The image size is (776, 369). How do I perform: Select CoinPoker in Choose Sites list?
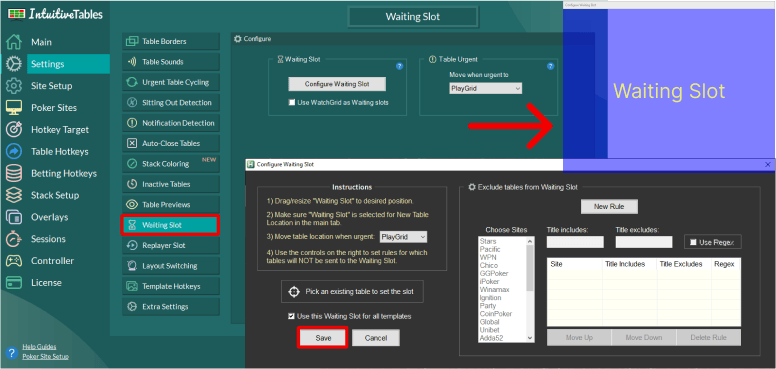coord(496,314)
